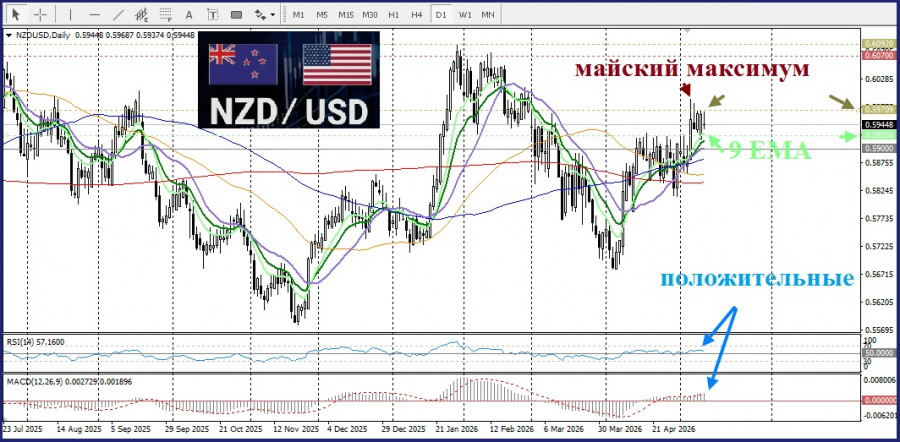This screenshot has height=442, width=900.
Task: Click the current price tag 0.59448
Action: pos(877,123)
